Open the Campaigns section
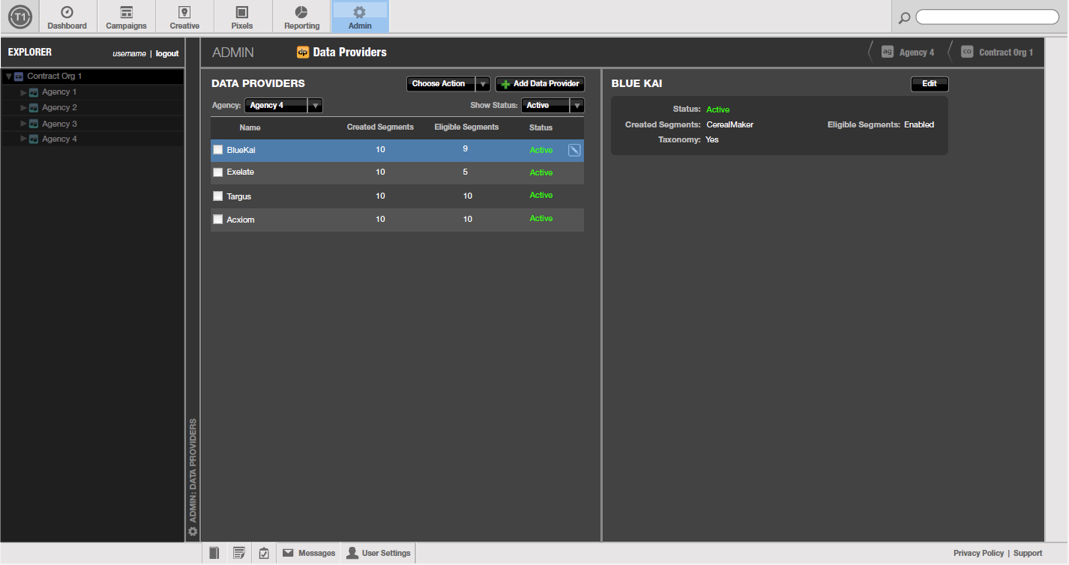Viewport: 1069px width, 565px height. pyautogui.click(x=126, y=17)
